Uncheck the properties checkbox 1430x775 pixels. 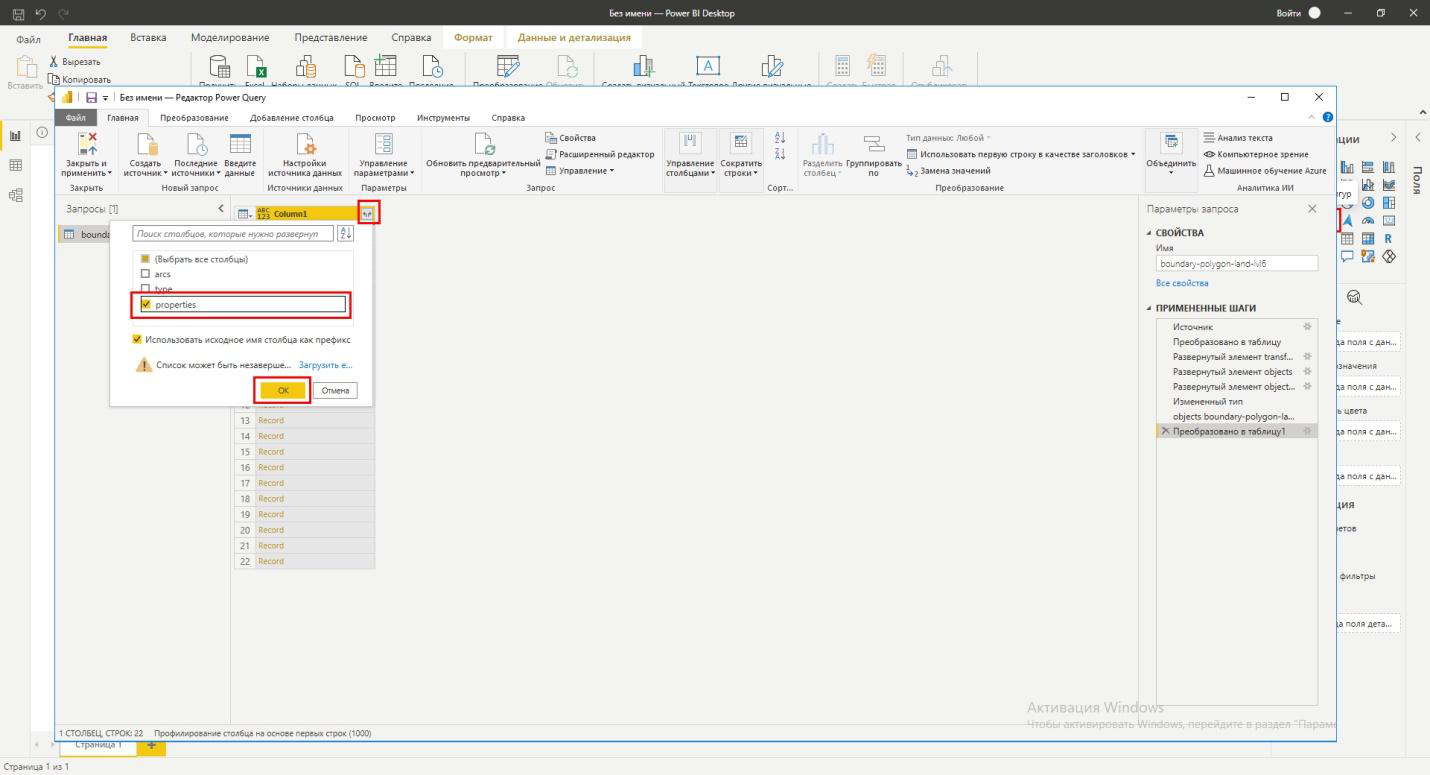point(146,304)
